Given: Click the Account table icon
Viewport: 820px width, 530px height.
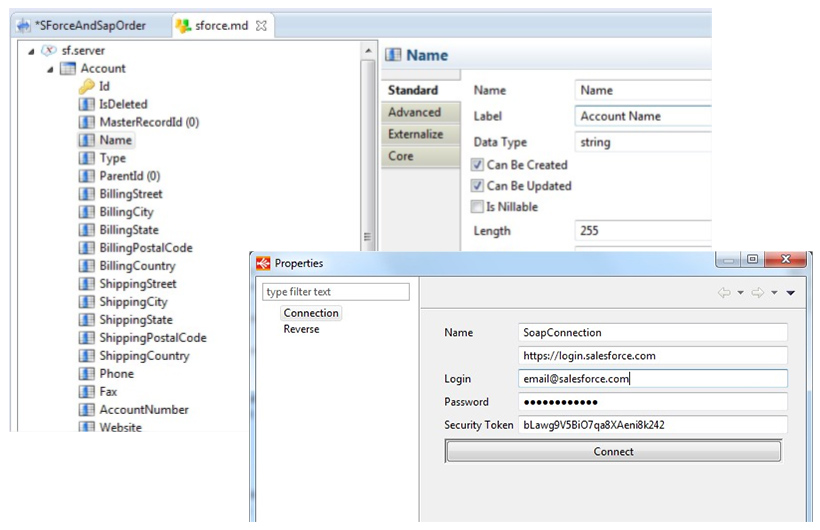Looking at the screenshot, I should (x=67, y=69).
